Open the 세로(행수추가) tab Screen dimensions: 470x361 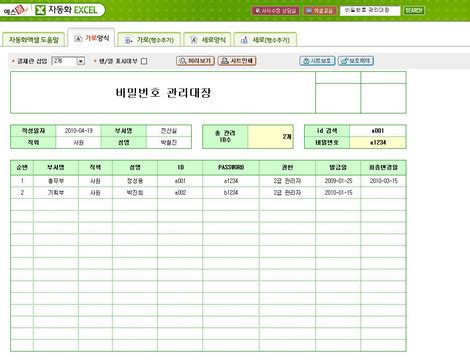coord(265,40)
